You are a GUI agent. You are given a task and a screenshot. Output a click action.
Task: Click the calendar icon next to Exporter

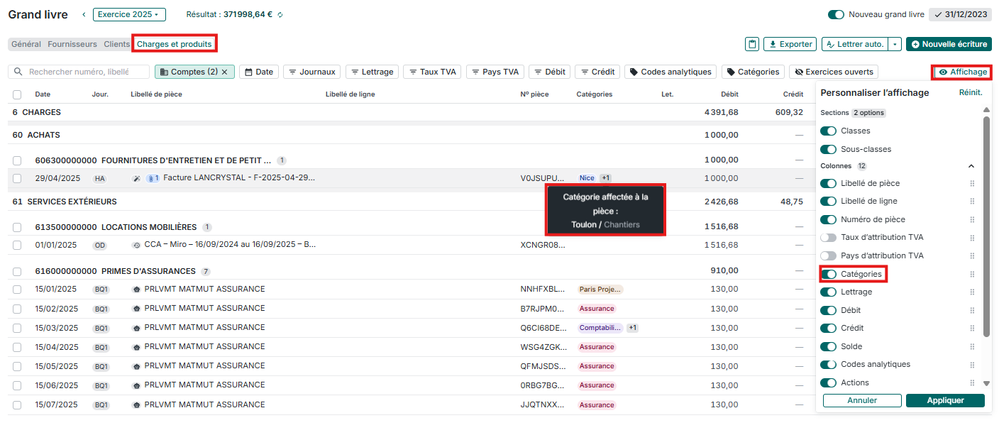pyautogui.click(x=752, y=44)
